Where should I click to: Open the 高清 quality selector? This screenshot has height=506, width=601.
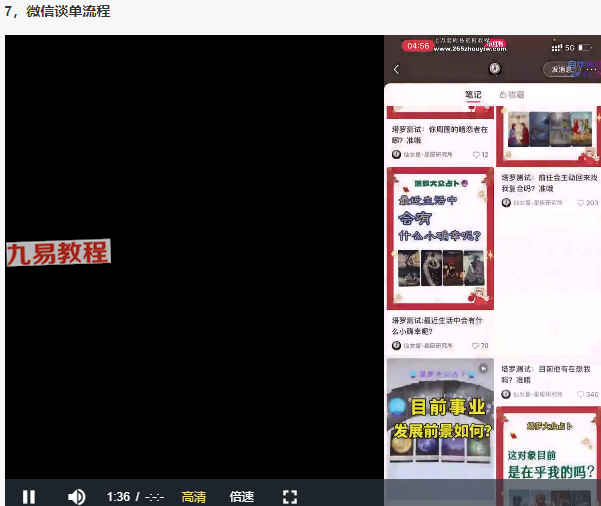coord(194,497)
